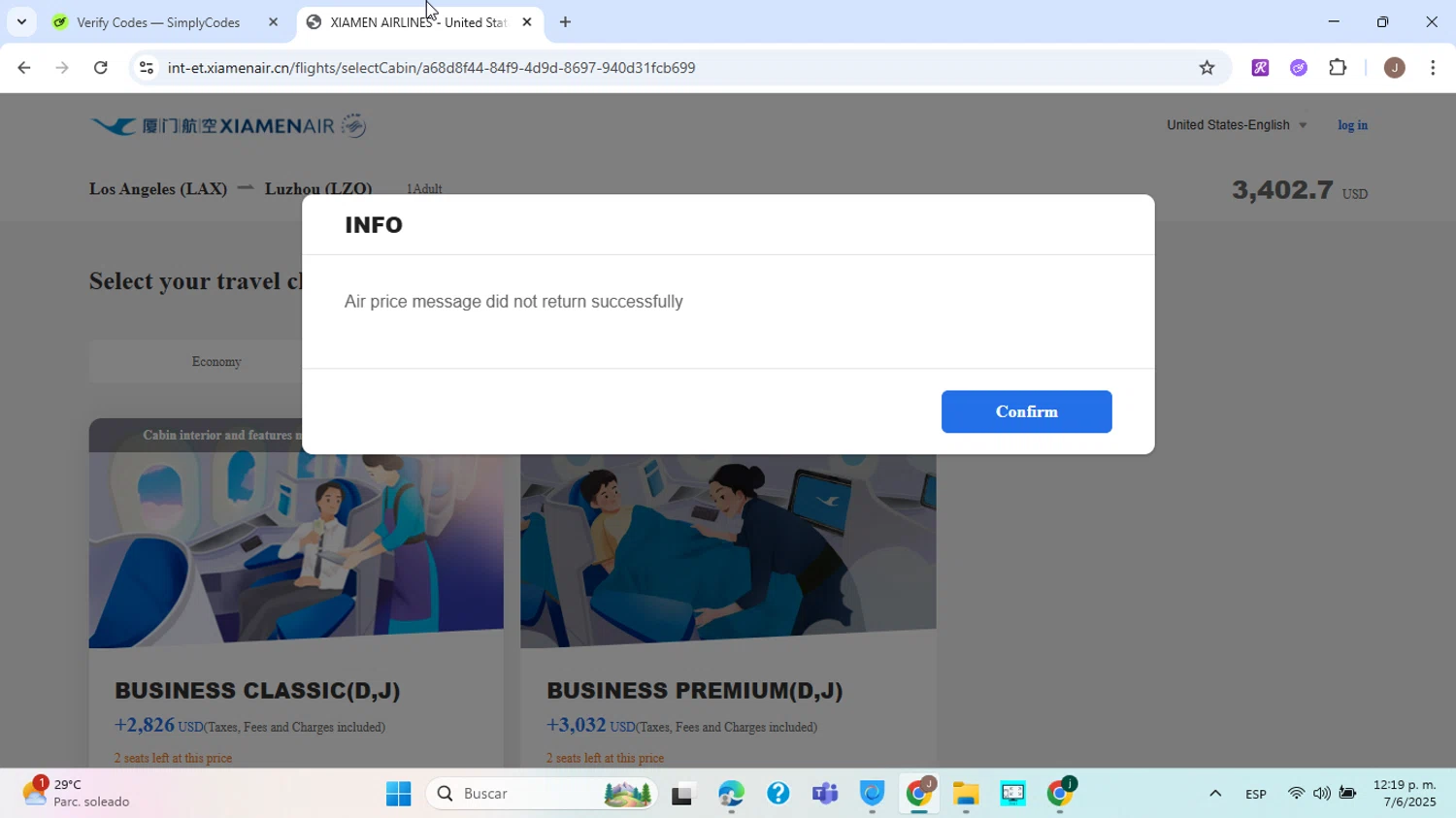Open Microsoft Teams from taskbar
1456x818 pixels.
pos(825,794)
